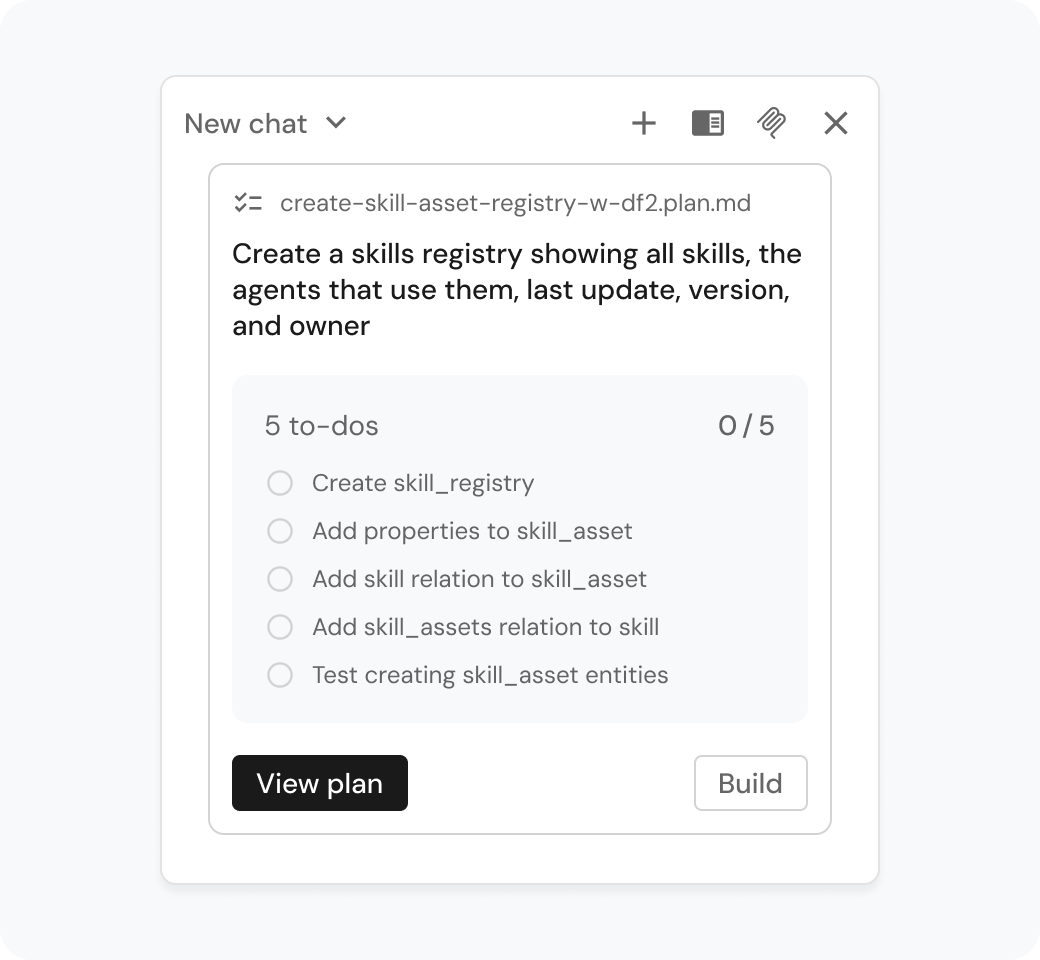Click Test creating skill_asset entities label
Image resolution: width=1040 pixels, height=960 pixels.
click(x=490, y=675)
